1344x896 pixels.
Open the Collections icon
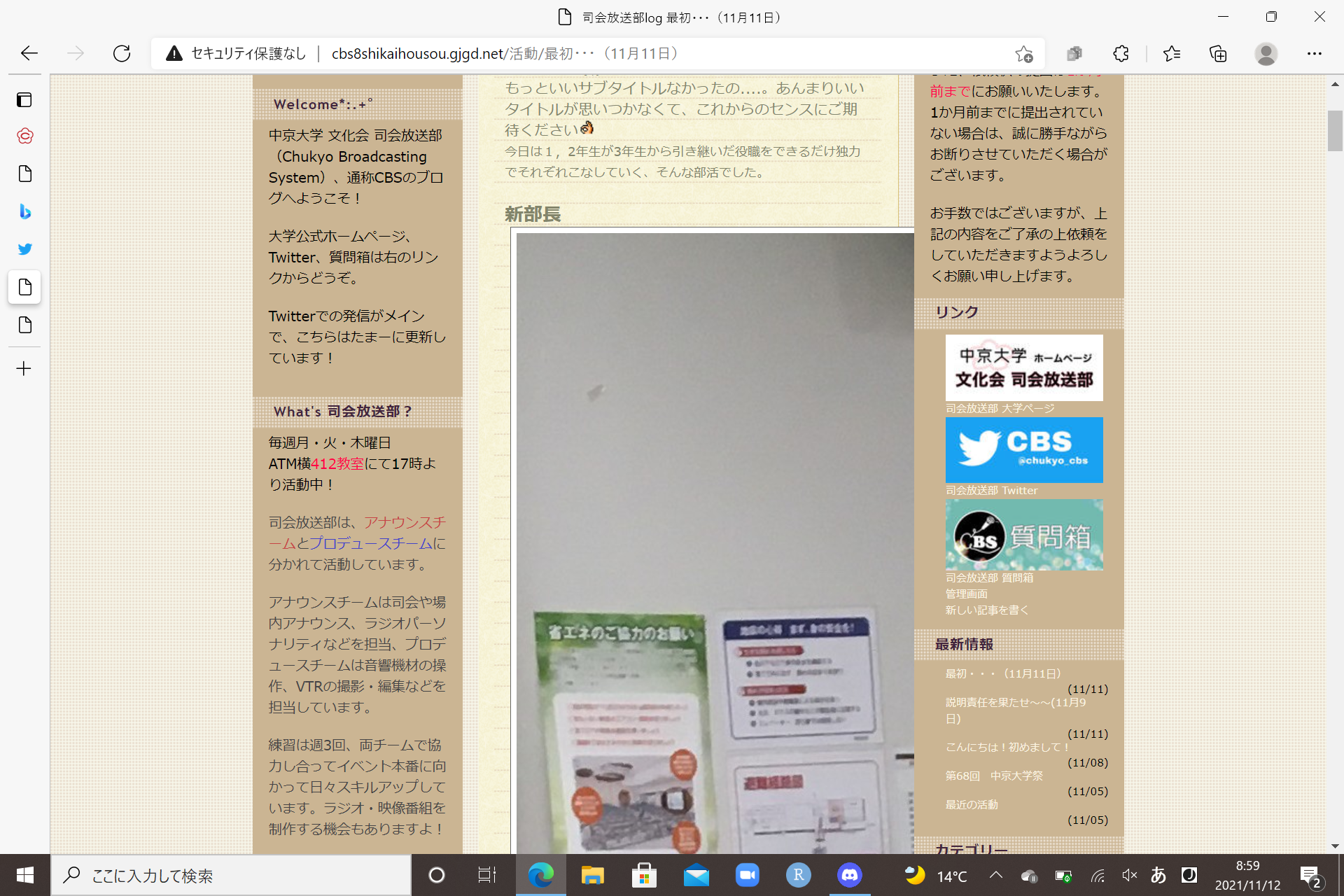(x=1218, y=54)
